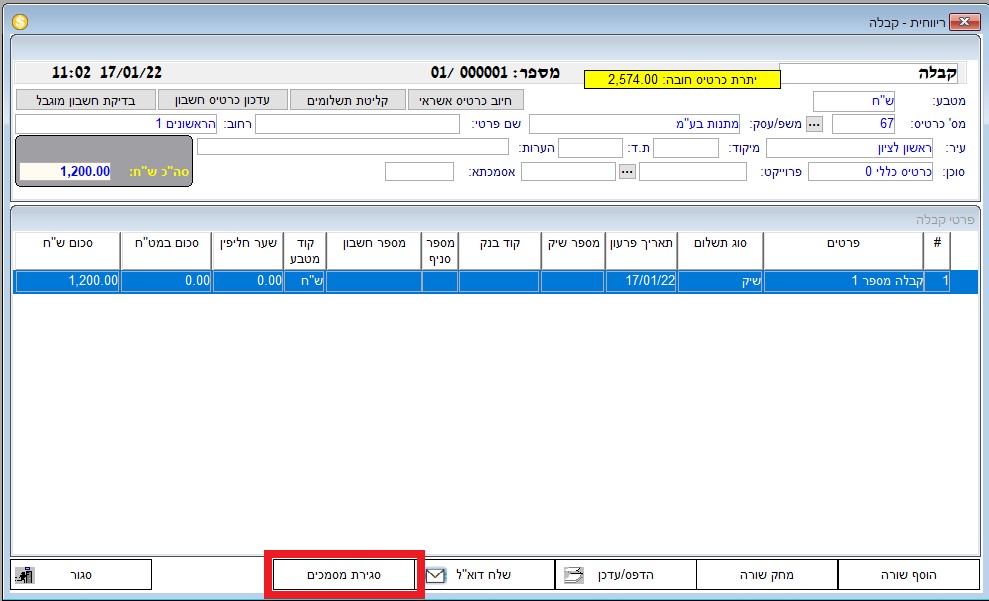Click the envelope icon on שלח דוא"ל
Image resolution: width=989 pixels, height=601 pixels.
(436, 575)
